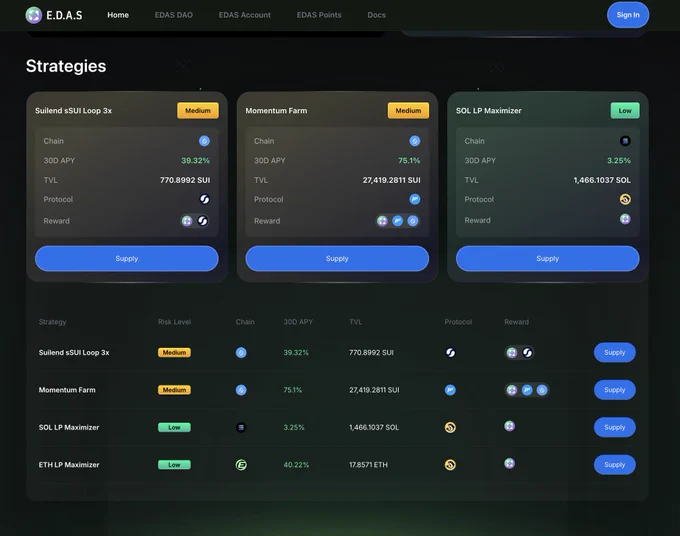Select Momentum Farm name in table
The image size is (680, 536).
(x=67, y=390)
